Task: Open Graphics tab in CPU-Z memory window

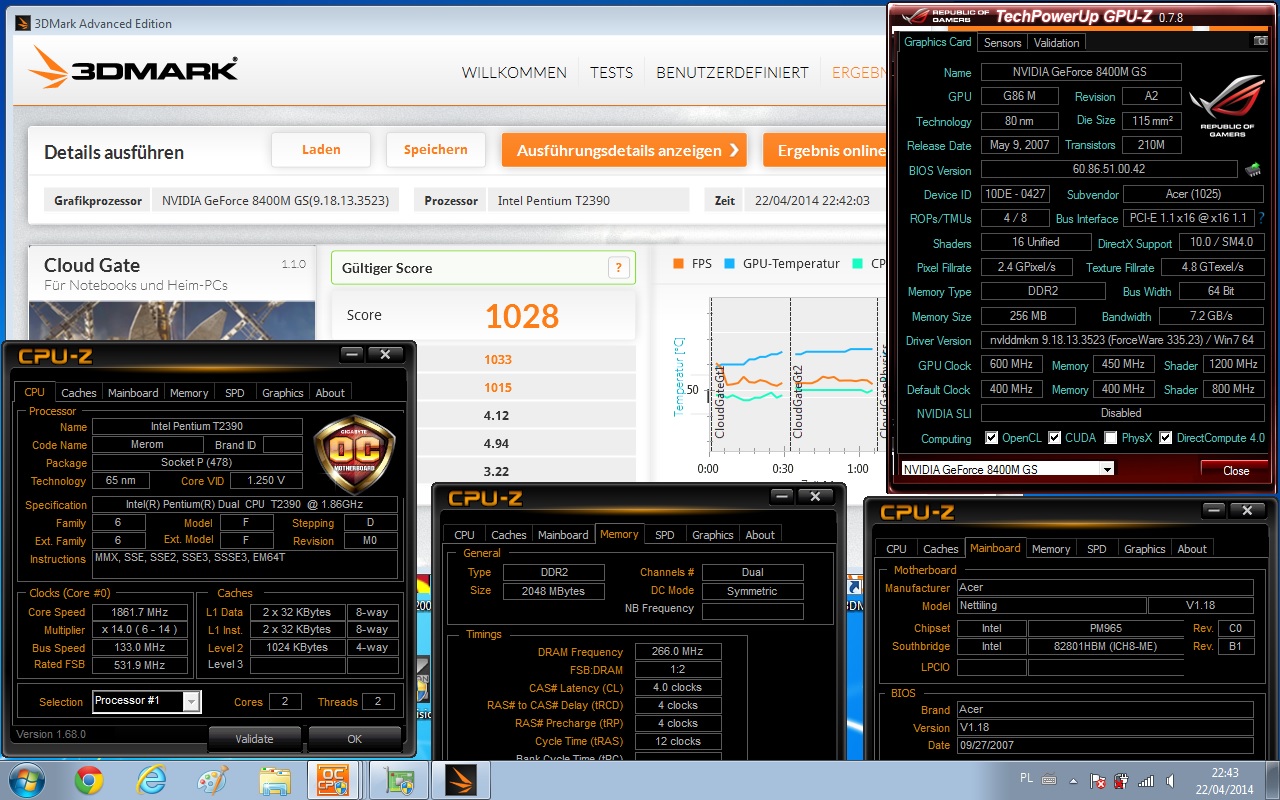Action: pyautogui.click(x=713, y=535)
